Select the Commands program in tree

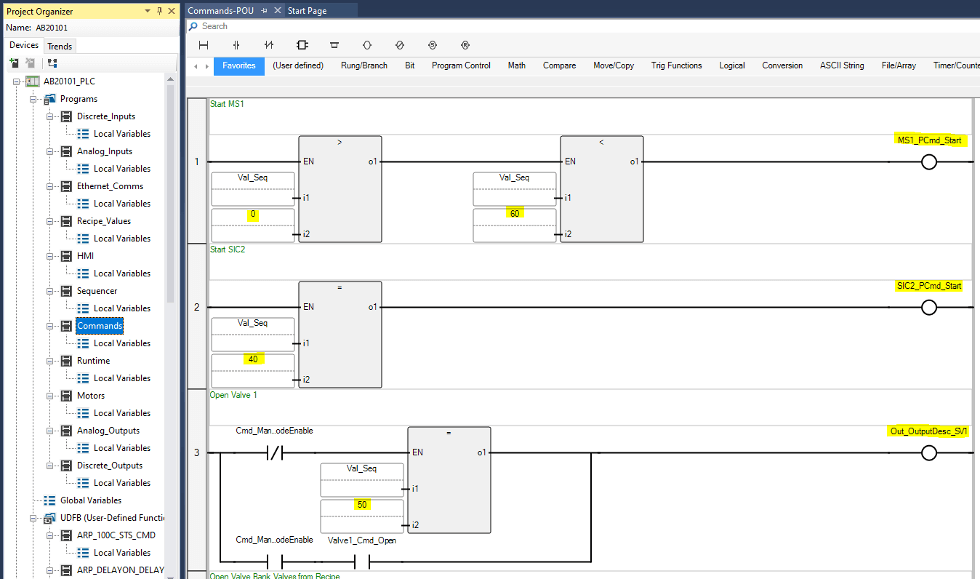tap(100, 326)
